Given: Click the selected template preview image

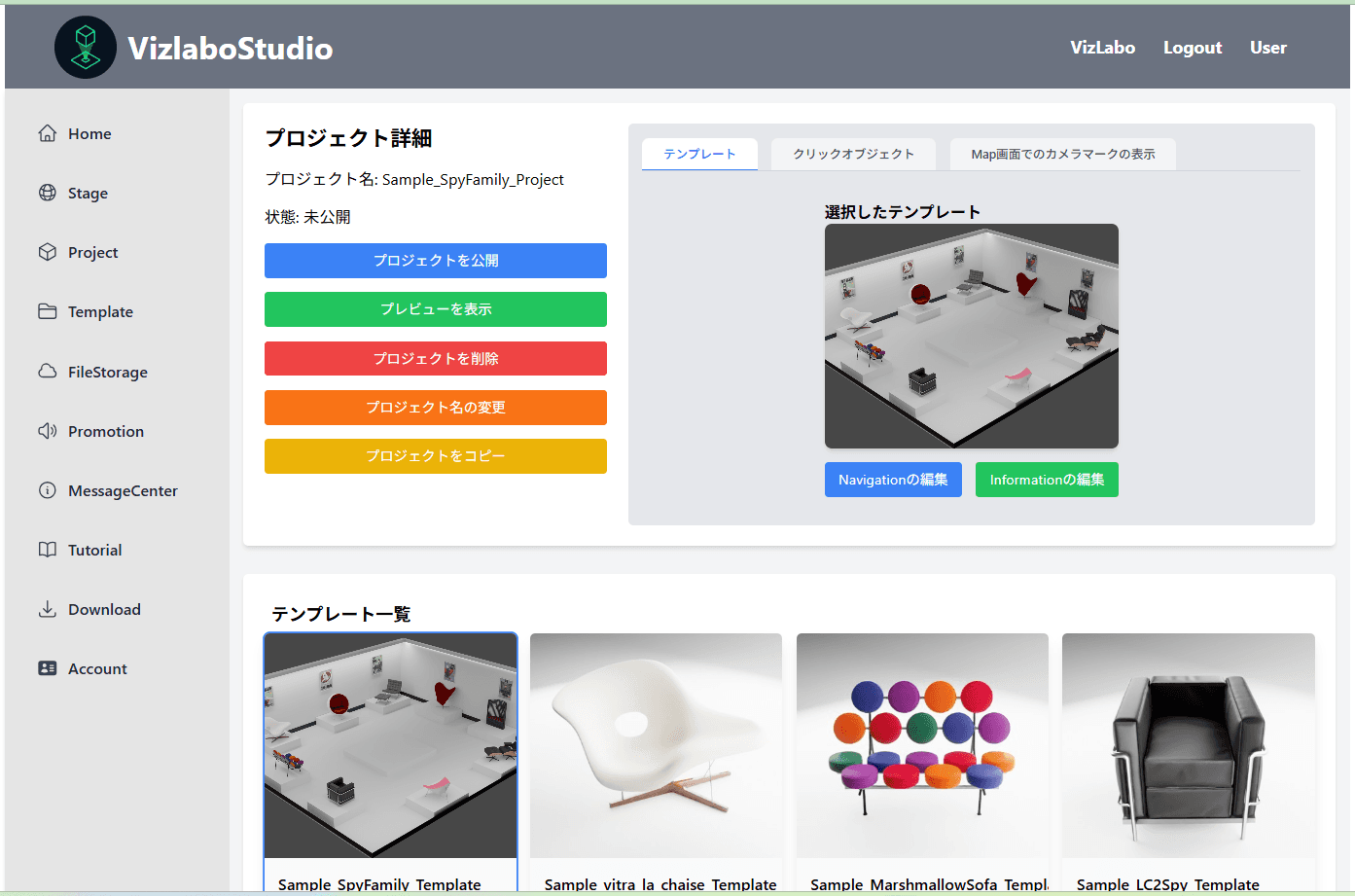Looking at the screenshot, I should click(971, 336).
